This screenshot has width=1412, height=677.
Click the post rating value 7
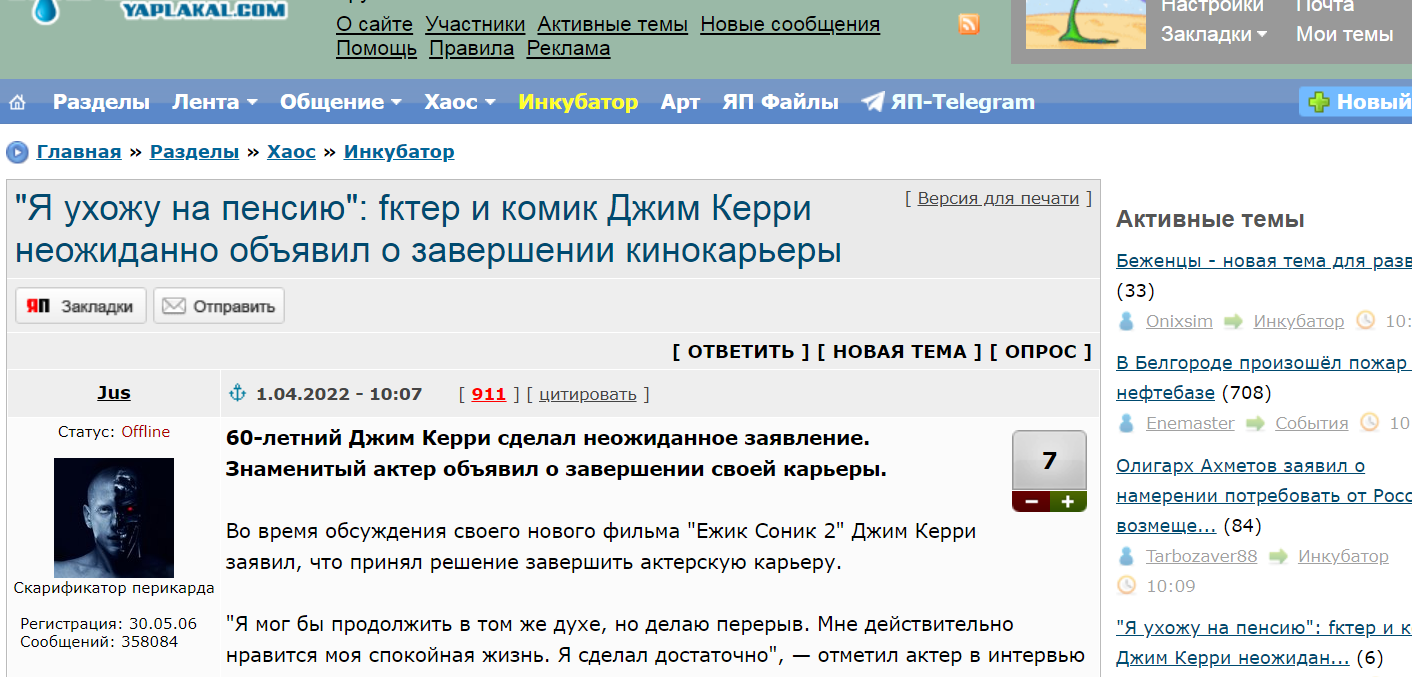click(x=1049, y=460)
